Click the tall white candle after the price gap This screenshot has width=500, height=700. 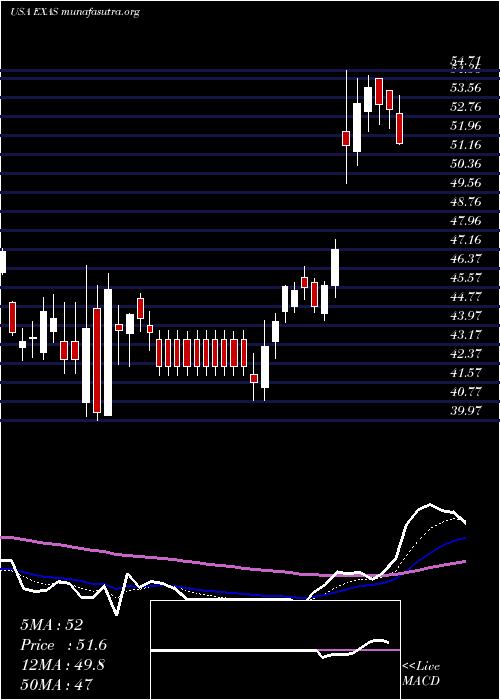pyautogui.click(x=357, y=127)
